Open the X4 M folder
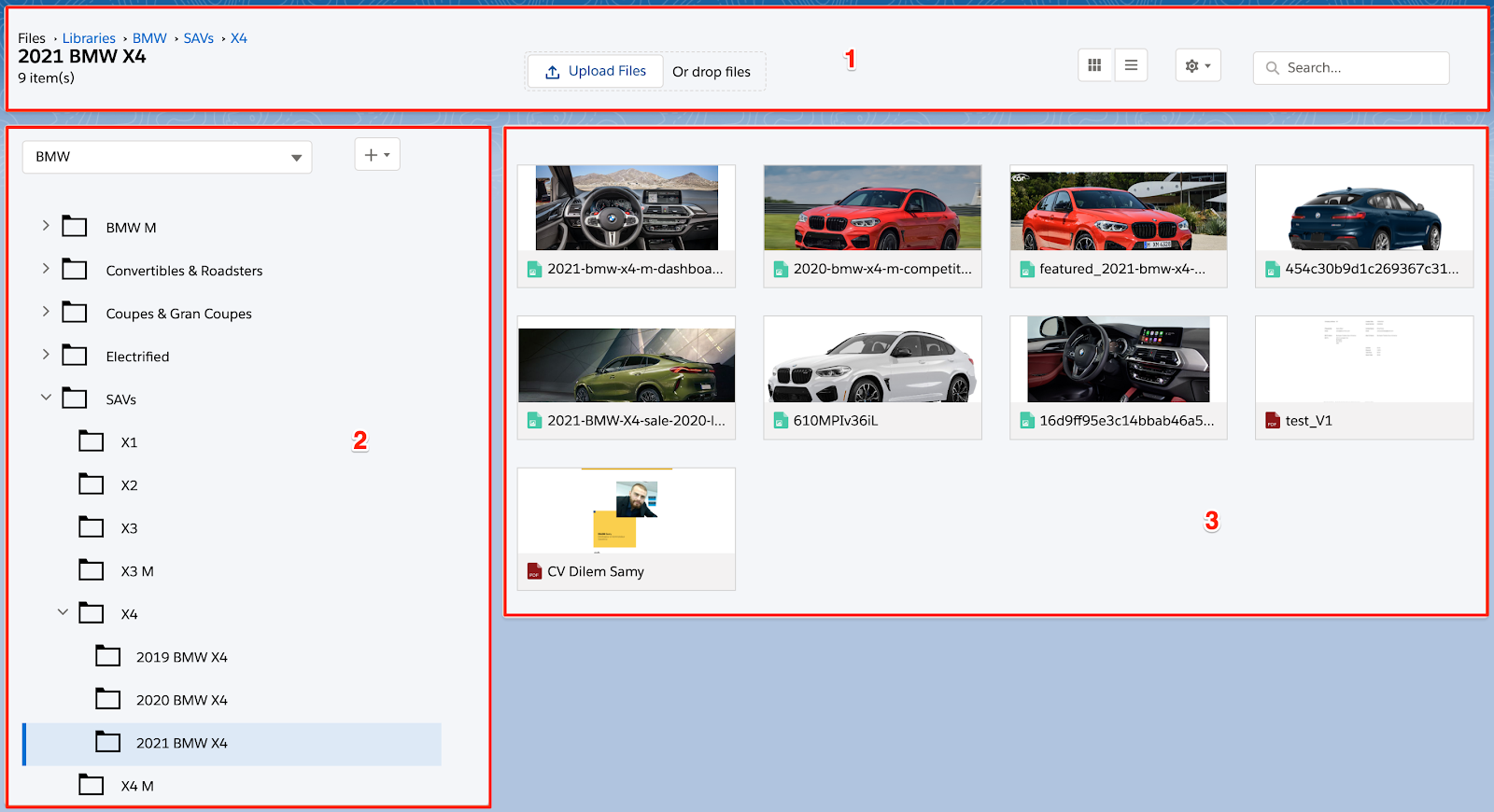Screen dimensions: 1494x812 click(137, 786)
